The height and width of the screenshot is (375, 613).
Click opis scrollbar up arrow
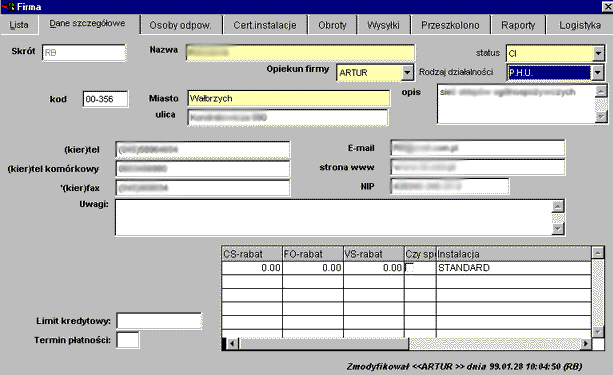pyautogui.click(x=601, y=92)
